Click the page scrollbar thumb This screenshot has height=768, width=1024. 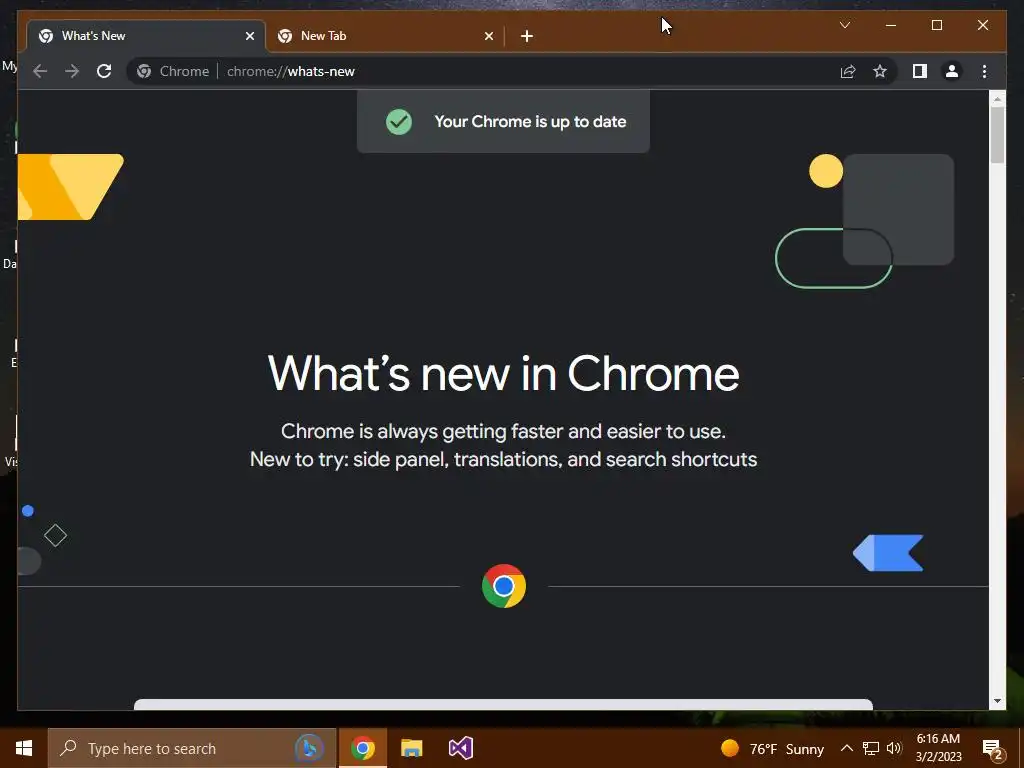pyautogui.click(x=997, y=135)
